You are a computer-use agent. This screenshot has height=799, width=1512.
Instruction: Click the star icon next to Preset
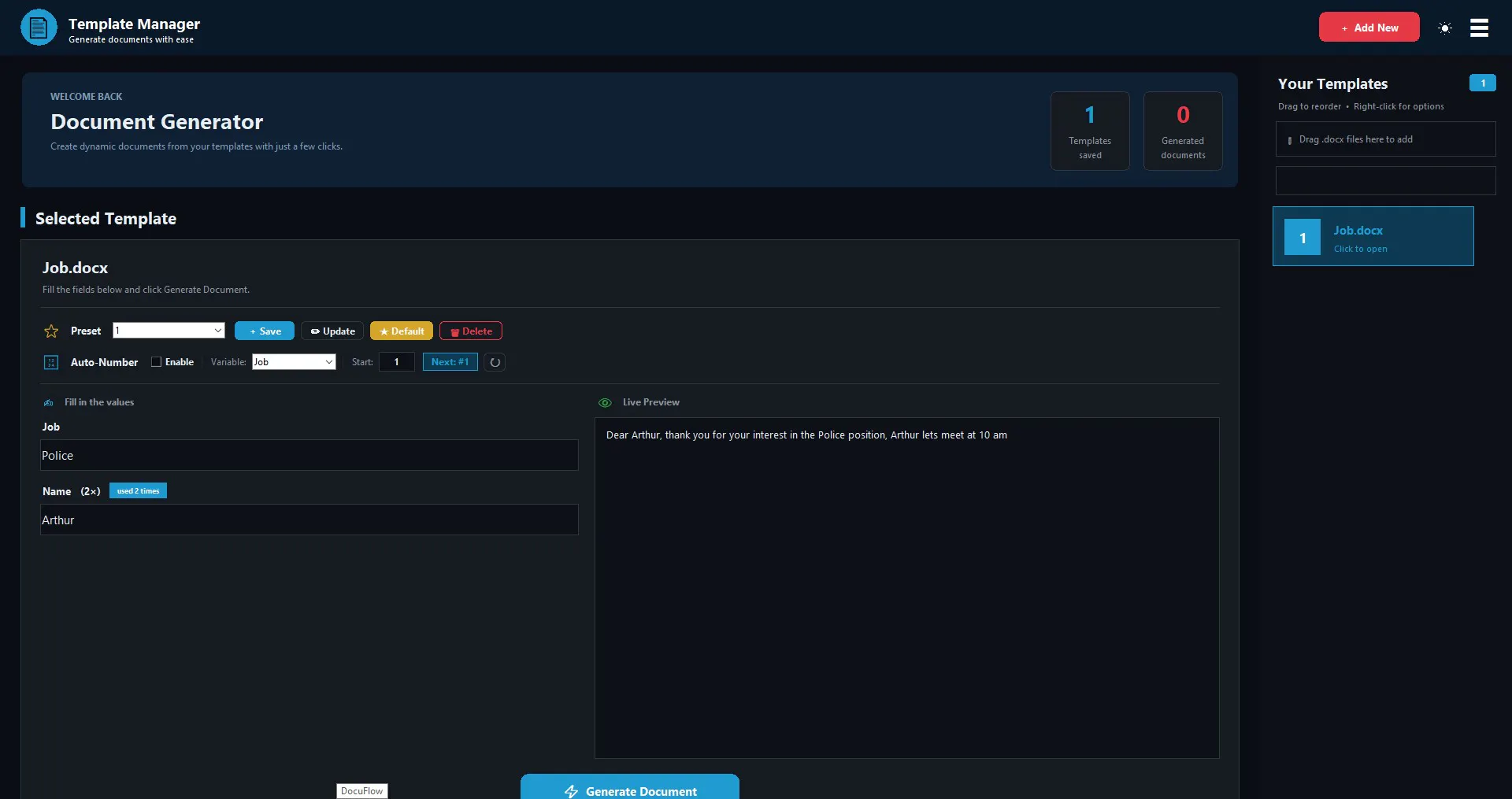pyautogui.click(x=51, y=331)
